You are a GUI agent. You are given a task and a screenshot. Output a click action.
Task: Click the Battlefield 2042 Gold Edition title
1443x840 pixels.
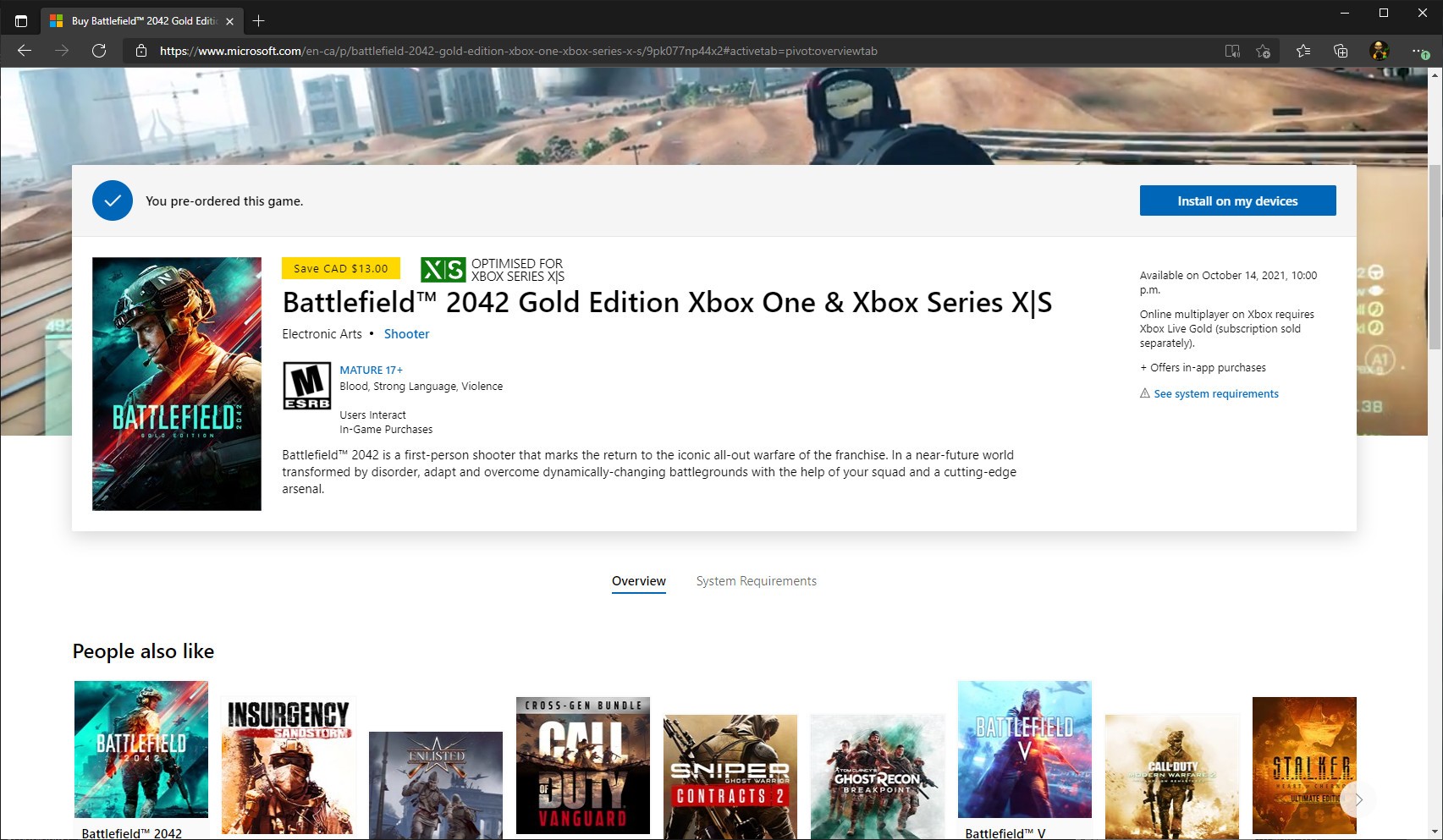click(x=667, y=302)
